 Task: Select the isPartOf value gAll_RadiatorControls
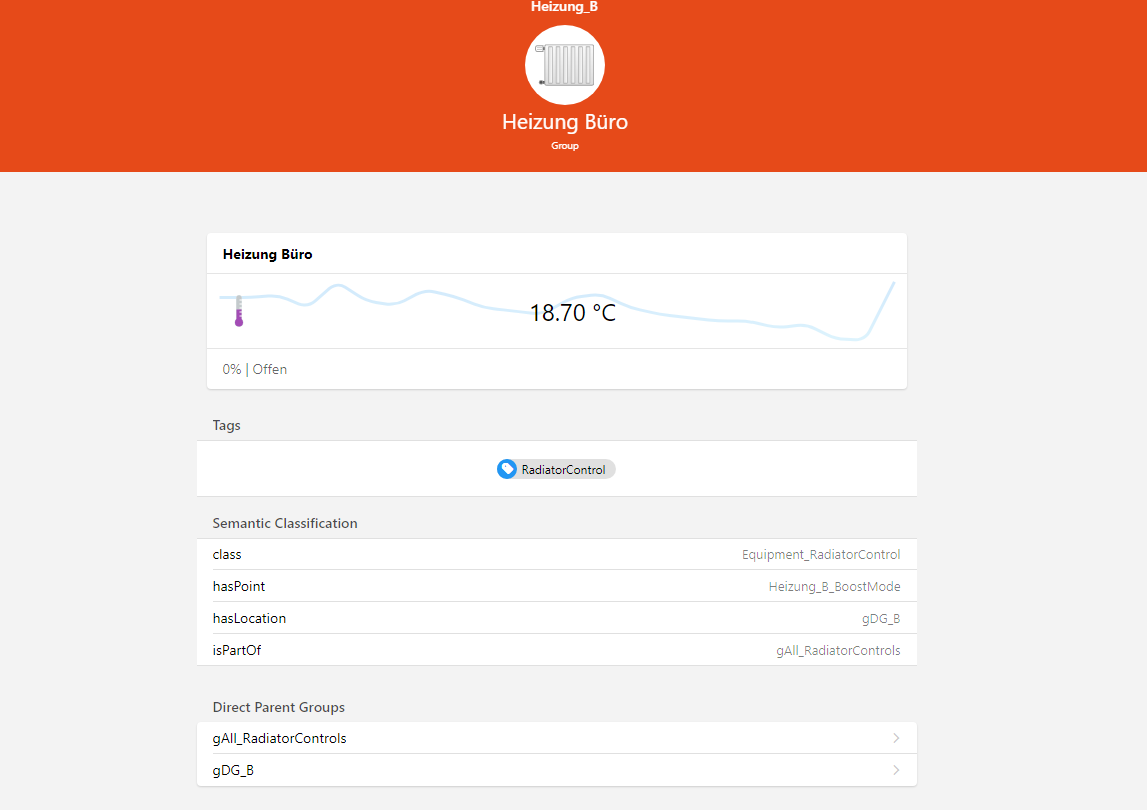838,650
